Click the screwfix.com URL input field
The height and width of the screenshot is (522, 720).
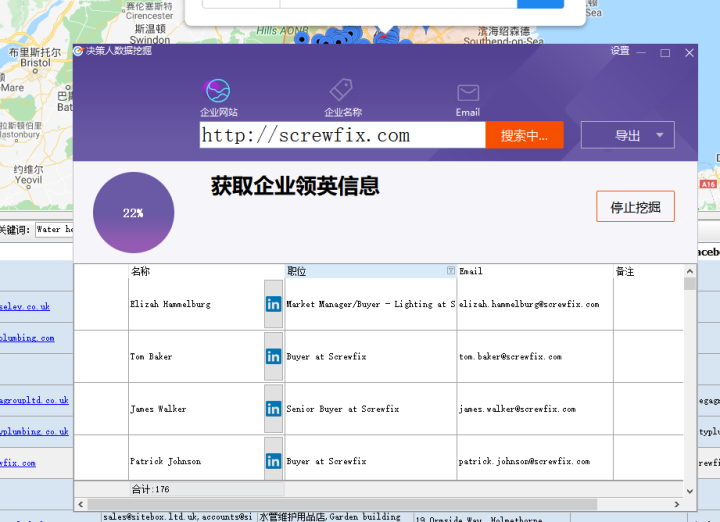pos(342,135)
